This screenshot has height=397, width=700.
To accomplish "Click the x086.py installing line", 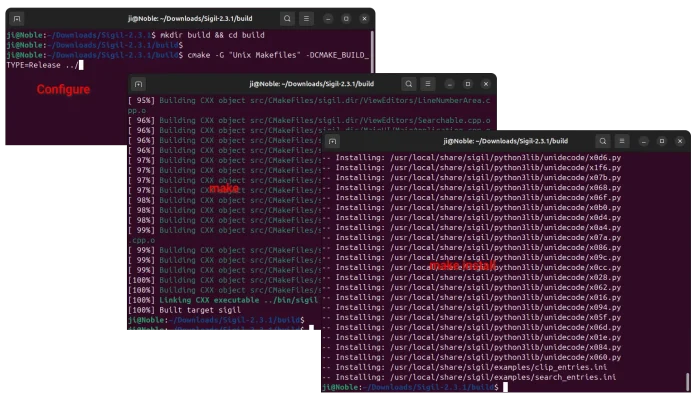I will tap(471, 247).
